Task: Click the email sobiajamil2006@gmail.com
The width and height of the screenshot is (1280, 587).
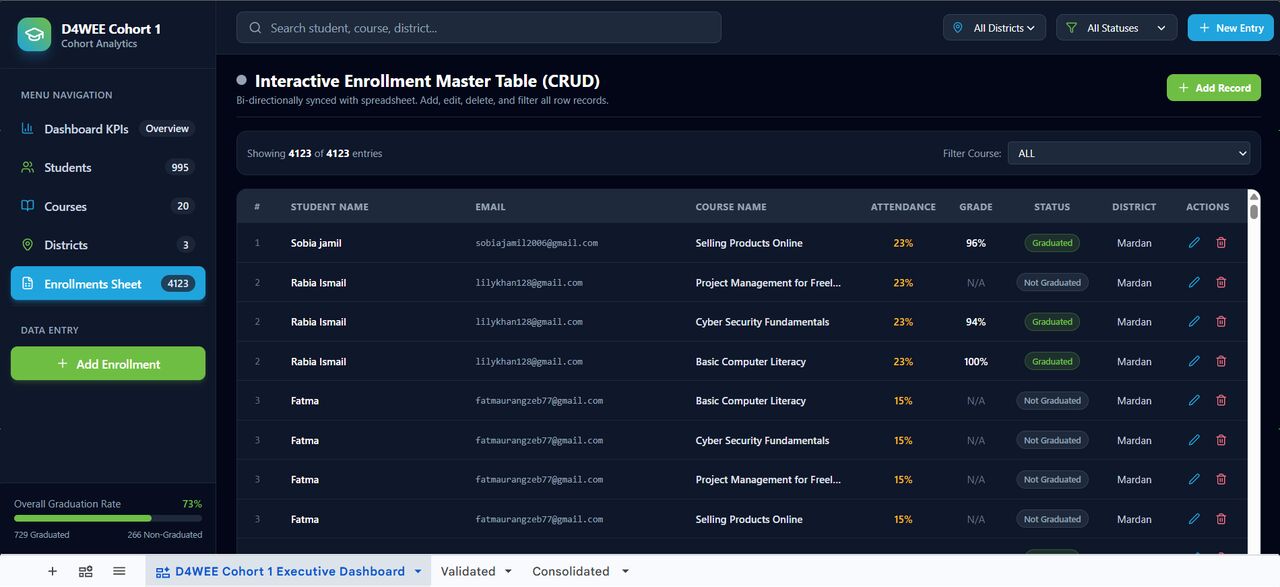Action: (537, 243)
